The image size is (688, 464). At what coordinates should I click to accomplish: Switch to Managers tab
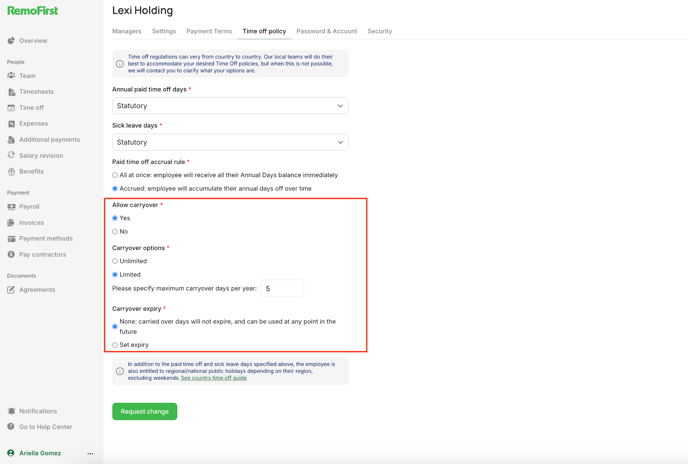127,31
